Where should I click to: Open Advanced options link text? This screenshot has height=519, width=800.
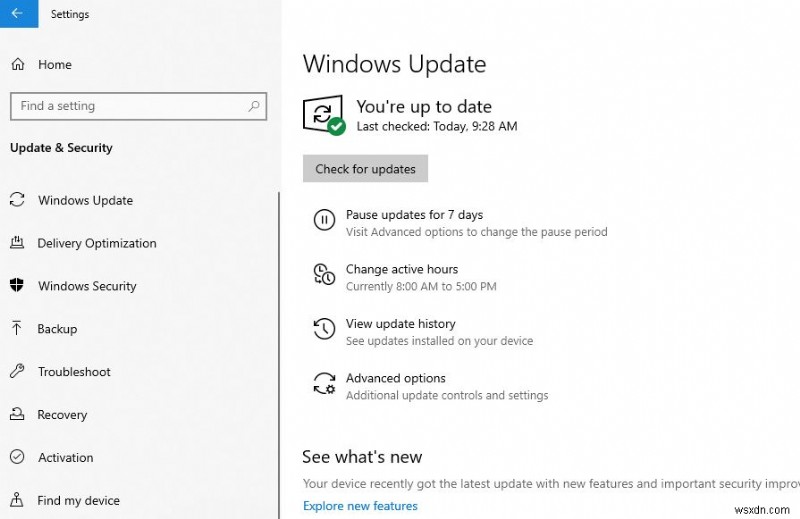[395, 378]
